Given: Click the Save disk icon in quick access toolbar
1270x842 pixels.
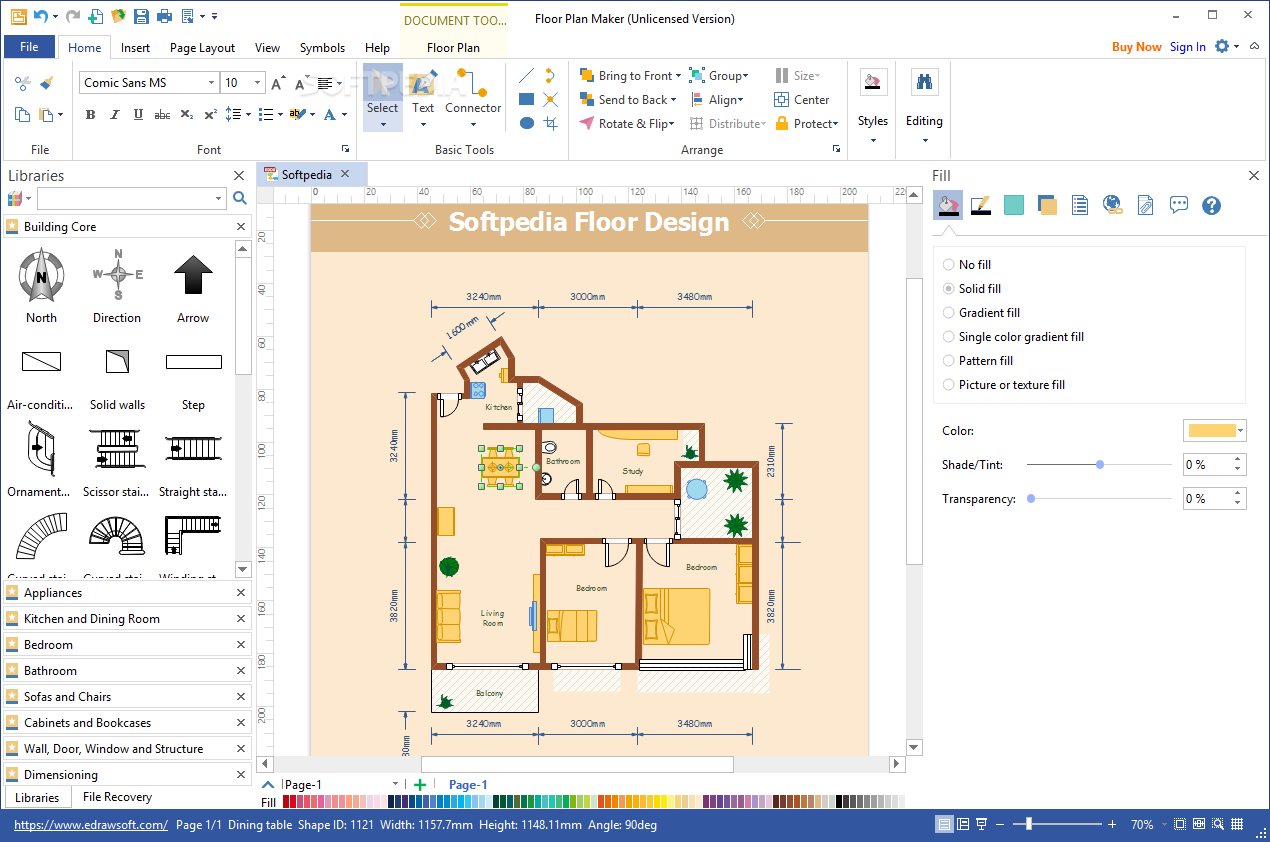Looking at the screenshot, I should point(141,16).
